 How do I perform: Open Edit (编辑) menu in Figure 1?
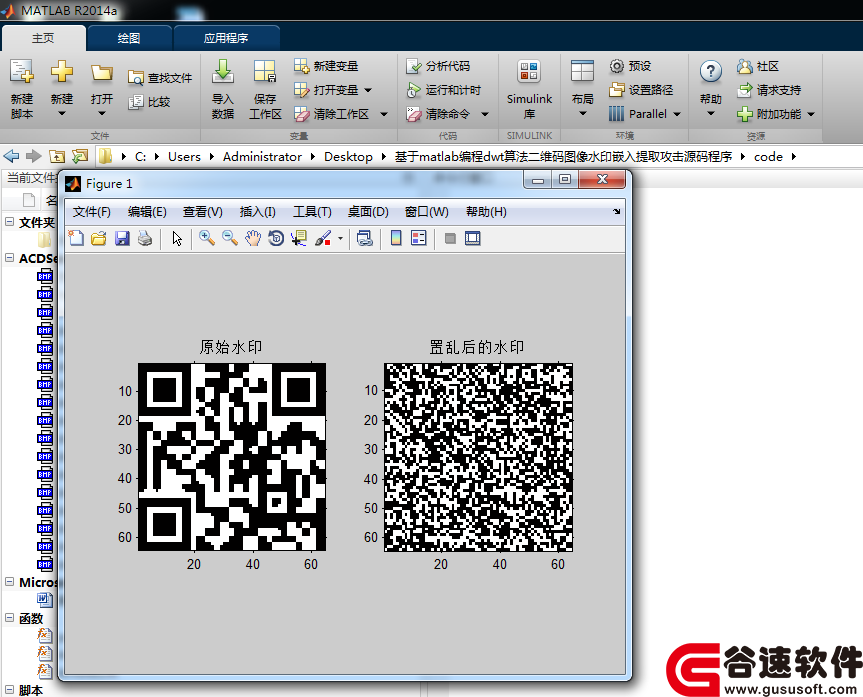pyautogui.click(x=147, y=212)
